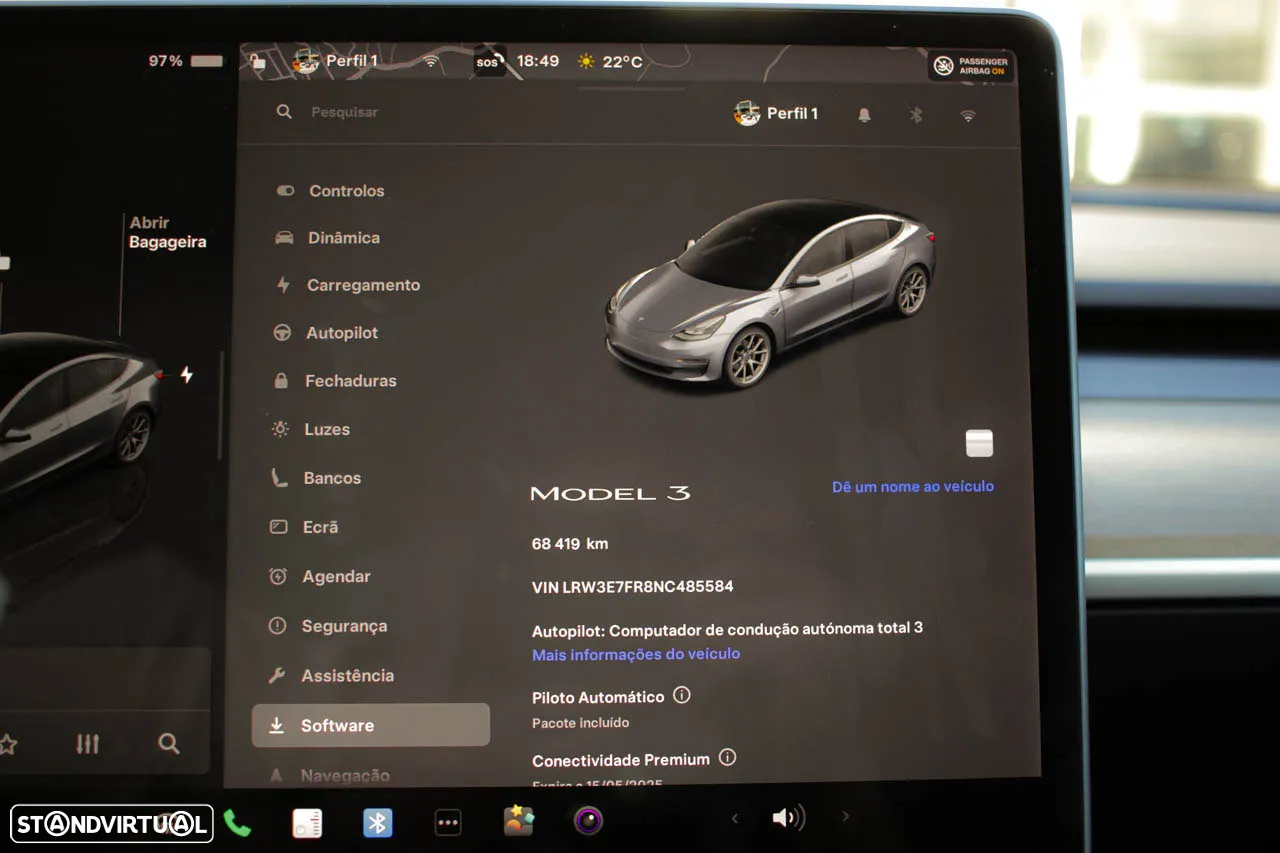Open the all apps three-dots launcher
The height and width of the screenshot is (853, 1280).
point(448,823)
